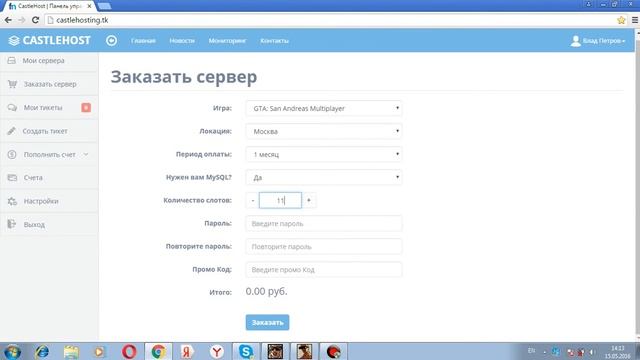Open Мониторинг menu item

227,41
